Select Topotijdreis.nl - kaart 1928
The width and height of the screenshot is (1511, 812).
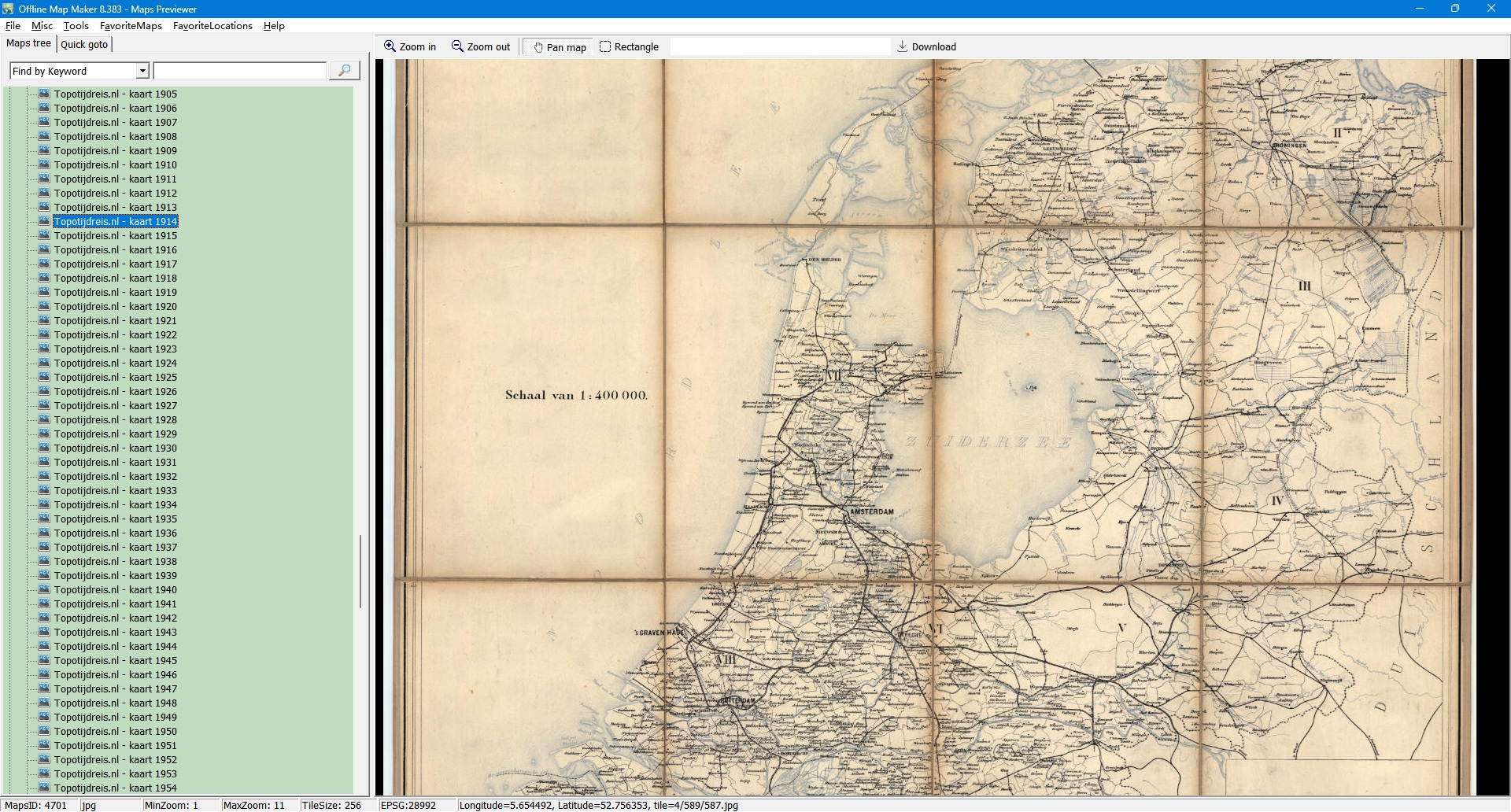coord(115,419)
